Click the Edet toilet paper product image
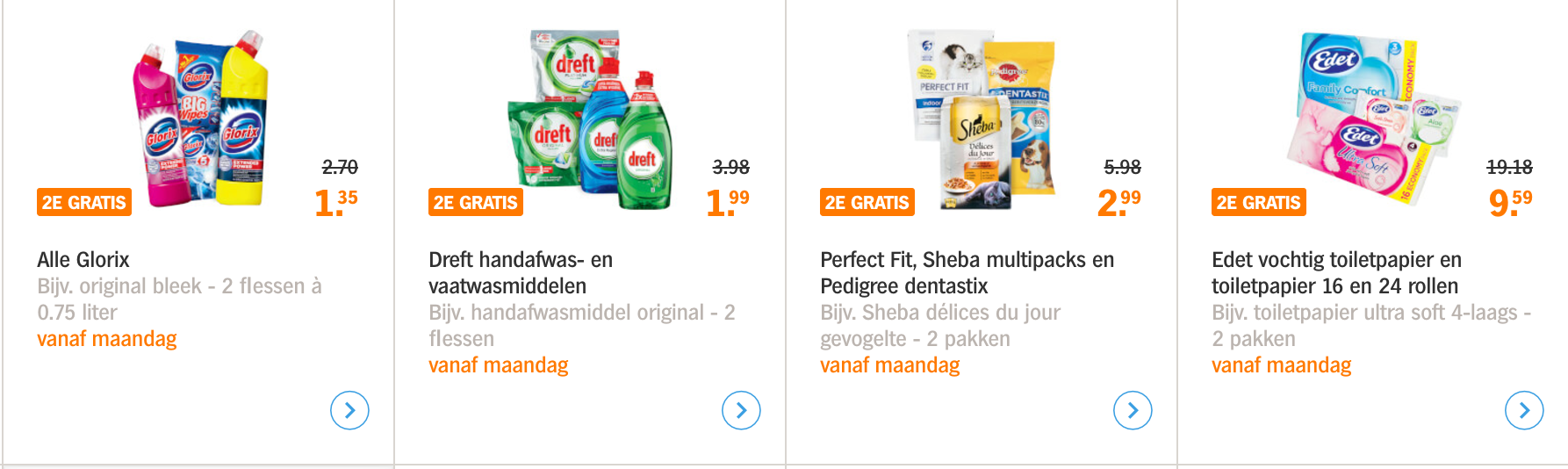Image resolution: width=1568 pixels, height=469 pixels. (1373, 119)
